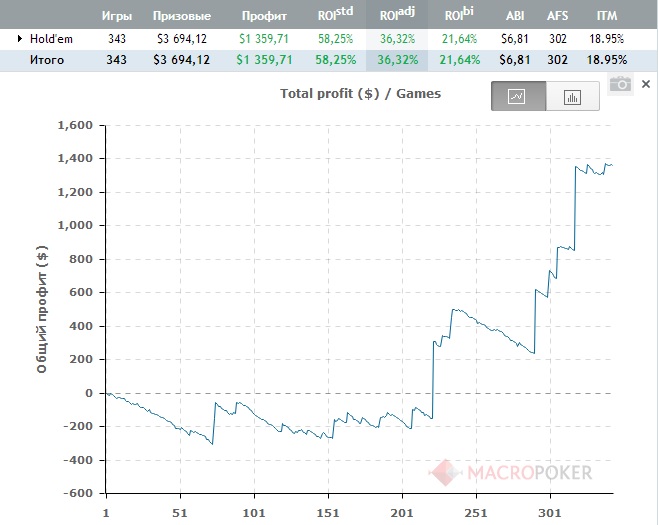
Task: Select the Hold'em row label
Action: tap(51, 39)
